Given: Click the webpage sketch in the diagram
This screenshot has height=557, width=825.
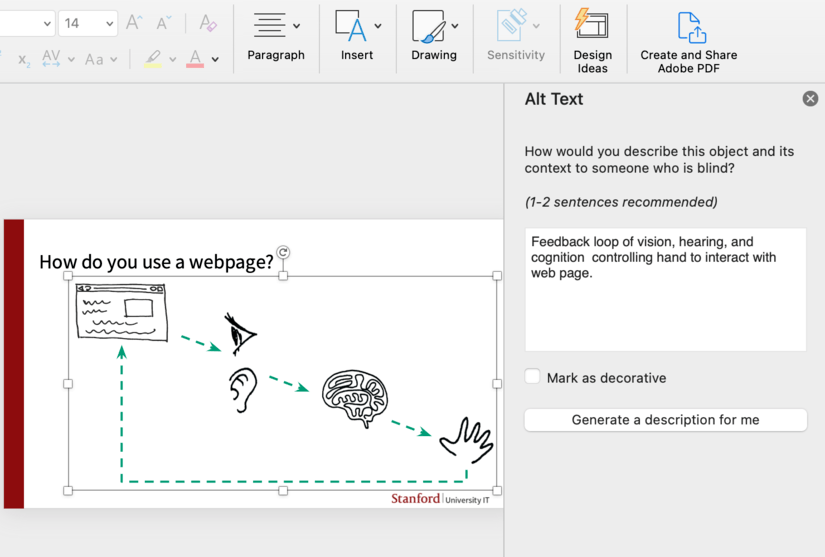Looking at the screenshot, I should 122,312.
